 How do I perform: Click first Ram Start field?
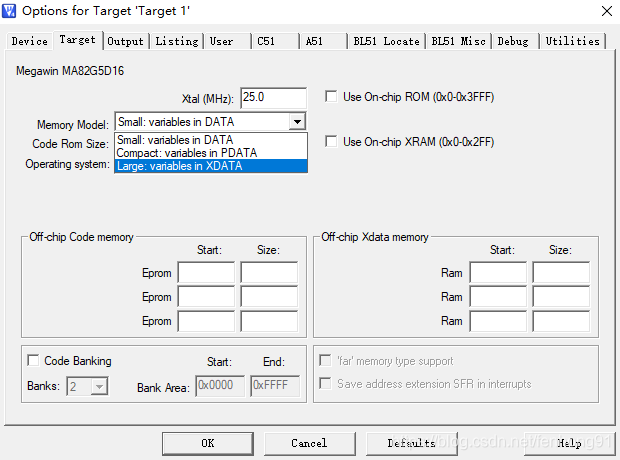pos(498,273)
